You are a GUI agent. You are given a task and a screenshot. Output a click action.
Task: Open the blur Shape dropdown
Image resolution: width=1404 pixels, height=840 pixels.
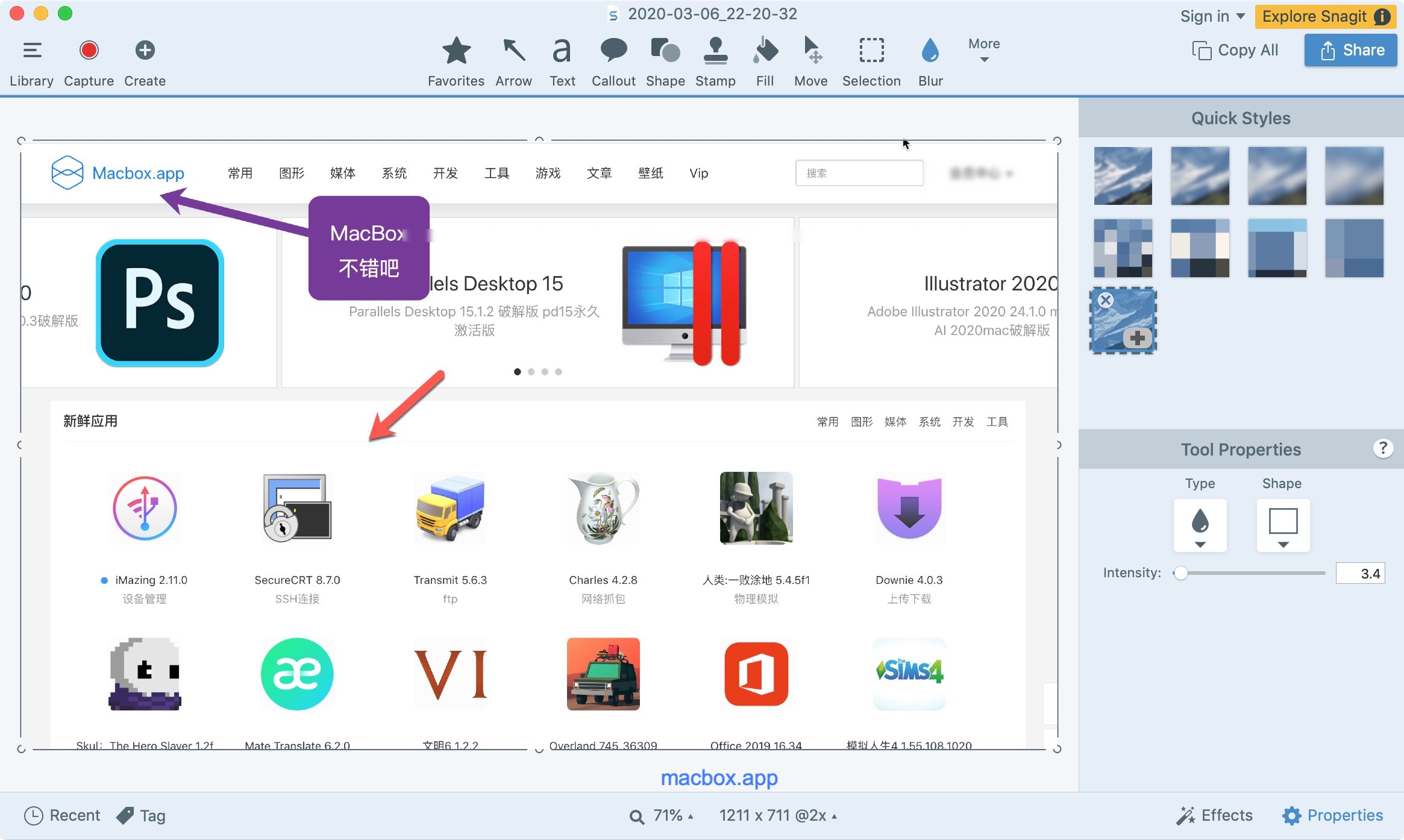(x=1283, y=525)
